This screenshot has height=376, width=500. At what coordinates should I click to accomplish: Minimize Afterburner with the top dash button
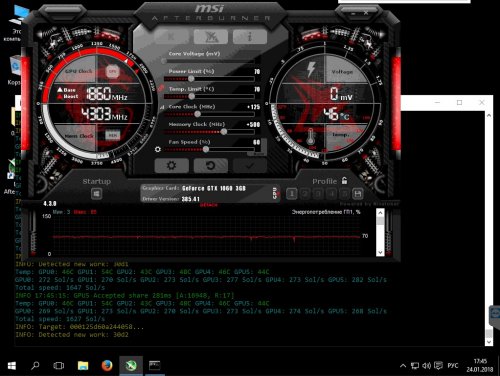click(x=354, y=13)
